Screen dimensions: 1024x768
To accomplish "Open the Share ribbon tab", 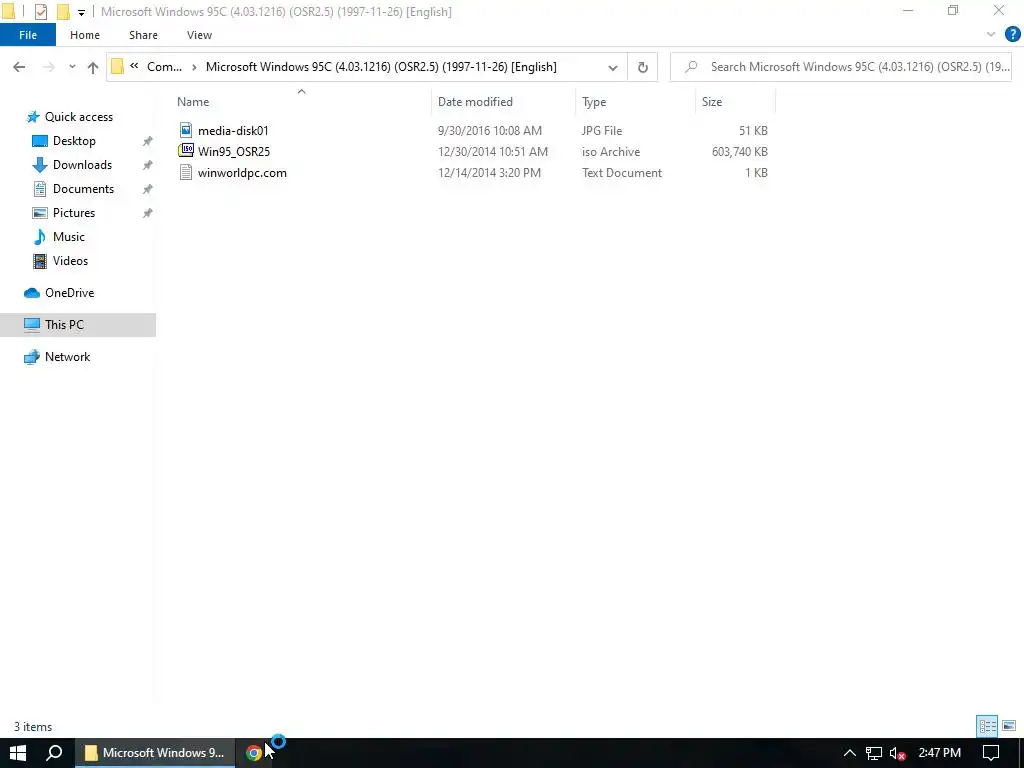I will (x=143, y=35).
